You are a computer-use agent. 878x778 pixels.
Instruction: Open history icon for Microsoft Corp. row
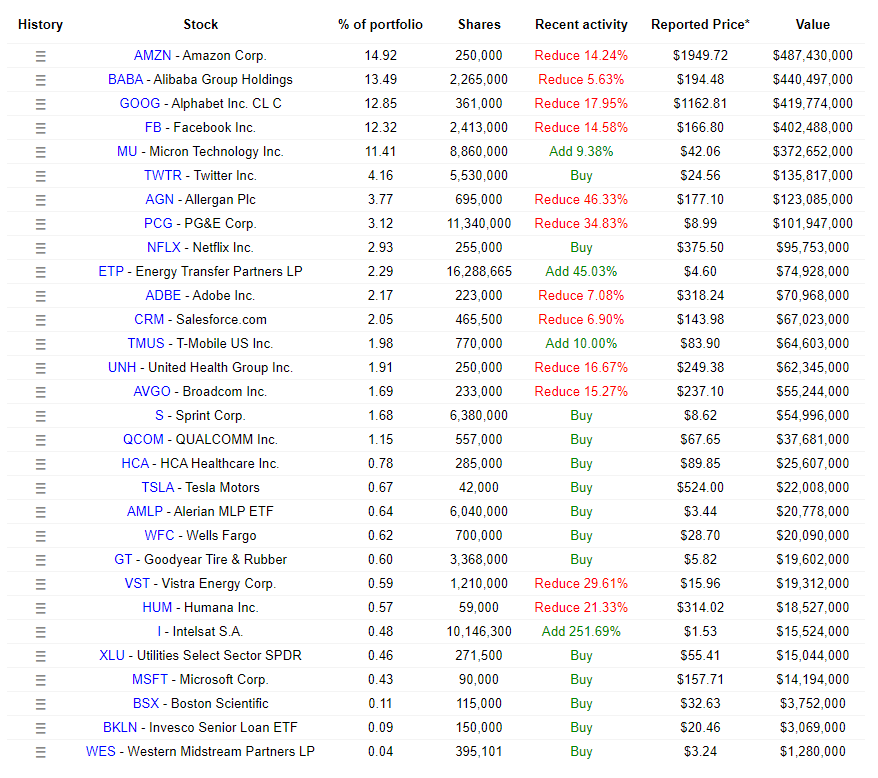coord(40,681)
